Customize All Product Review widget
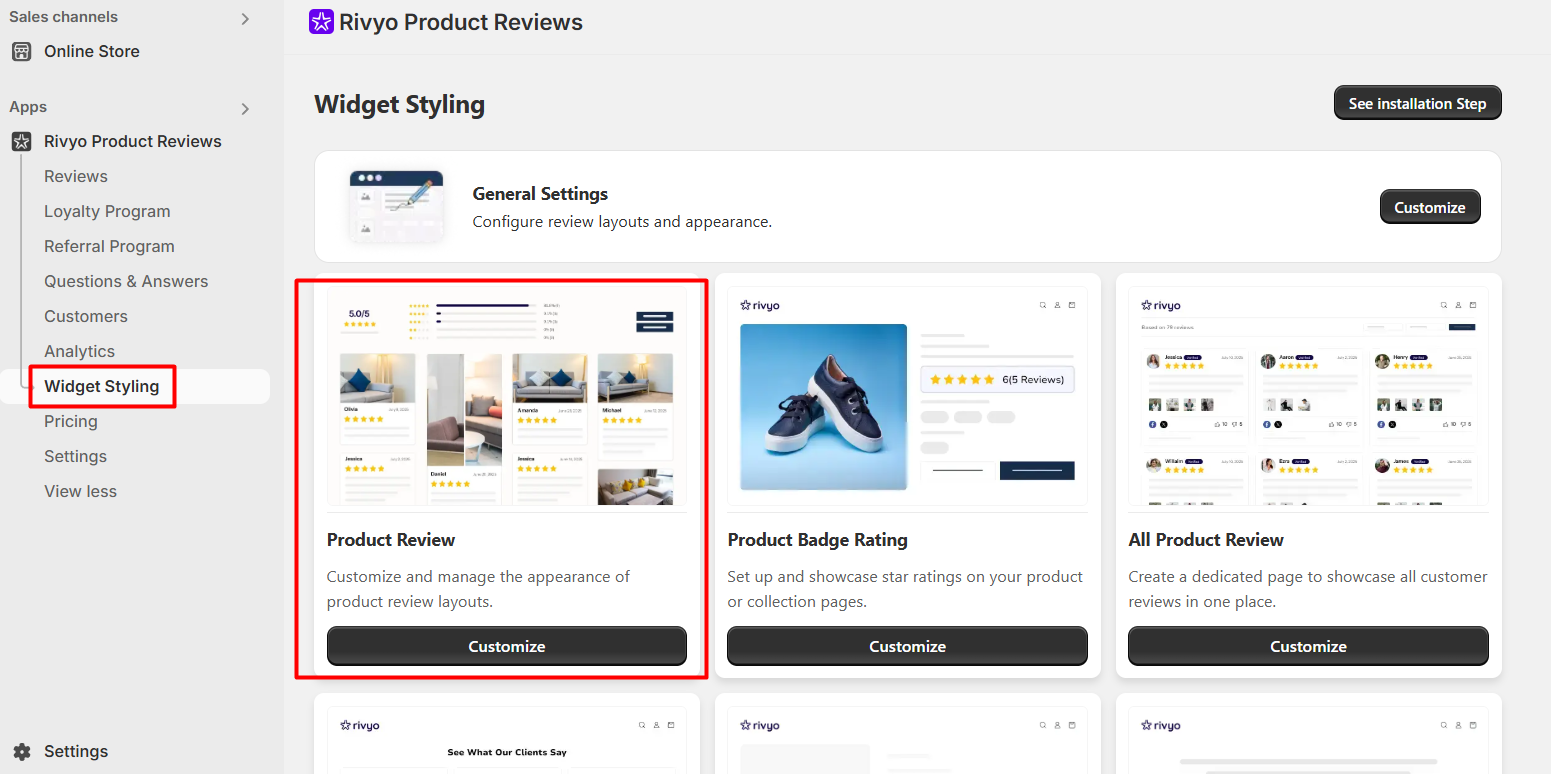This screenshot has height=774, width=1551. 1308,646
